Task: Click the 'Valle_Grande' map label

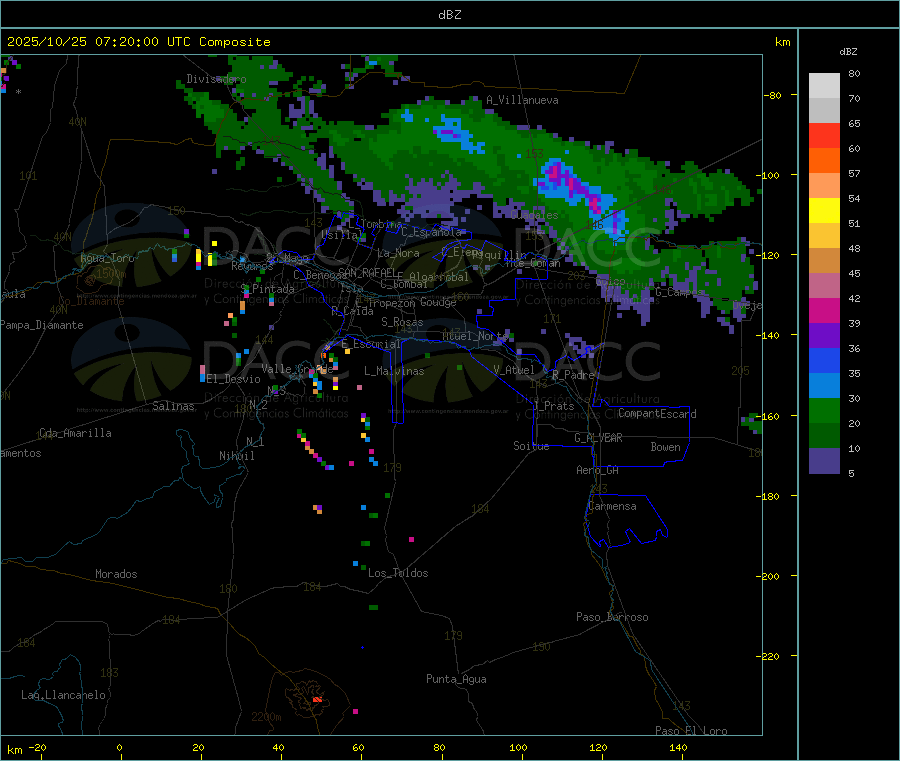Action: 297,368
